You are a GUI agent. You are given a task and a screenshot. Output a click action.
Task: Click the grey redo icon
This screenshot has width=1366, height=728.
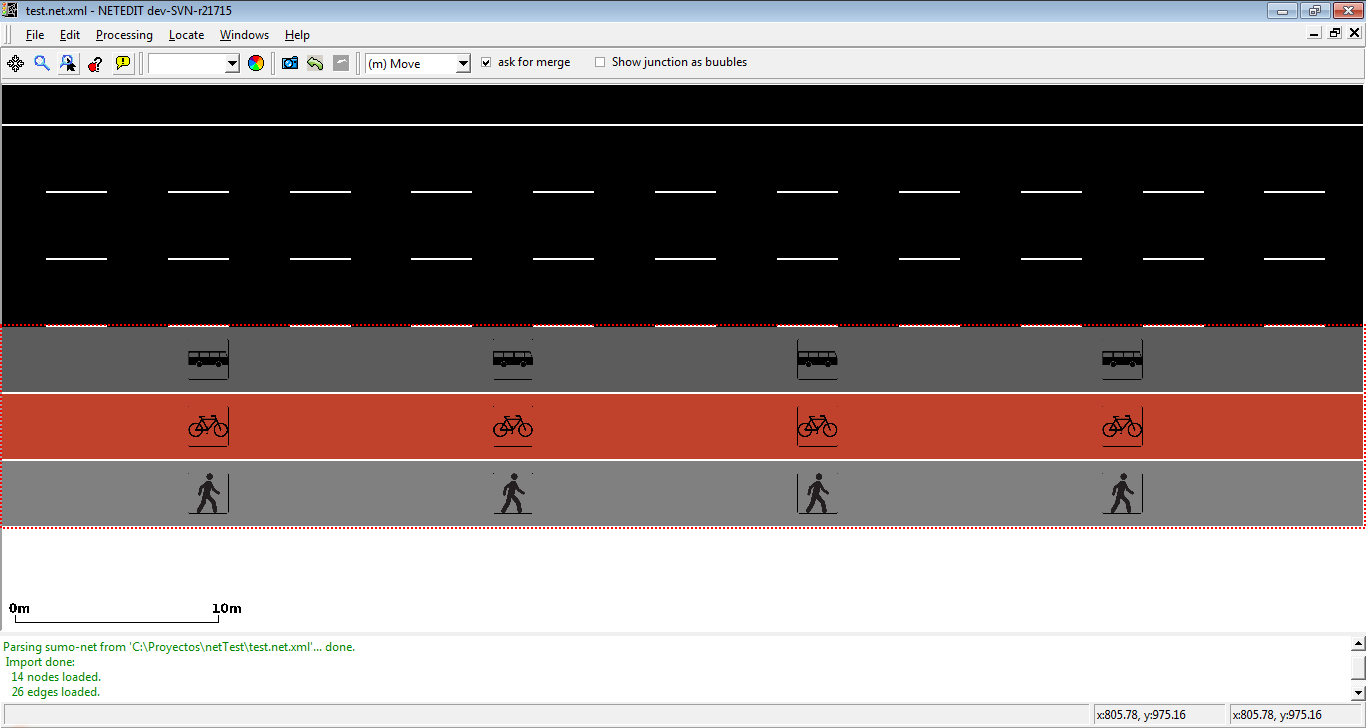click(341, 63)
